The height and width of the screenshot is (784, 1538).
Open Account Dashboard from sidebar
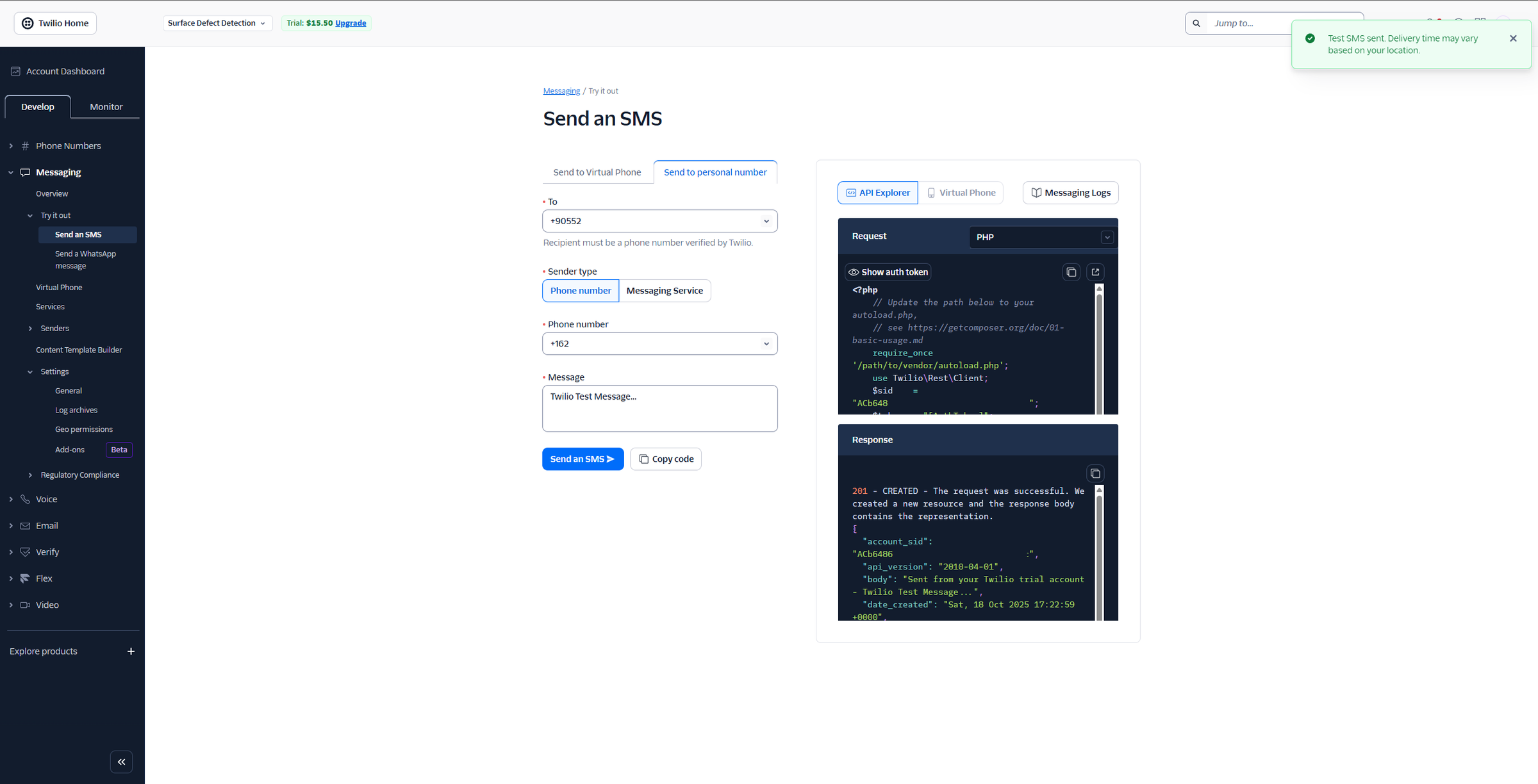[58, 71]
